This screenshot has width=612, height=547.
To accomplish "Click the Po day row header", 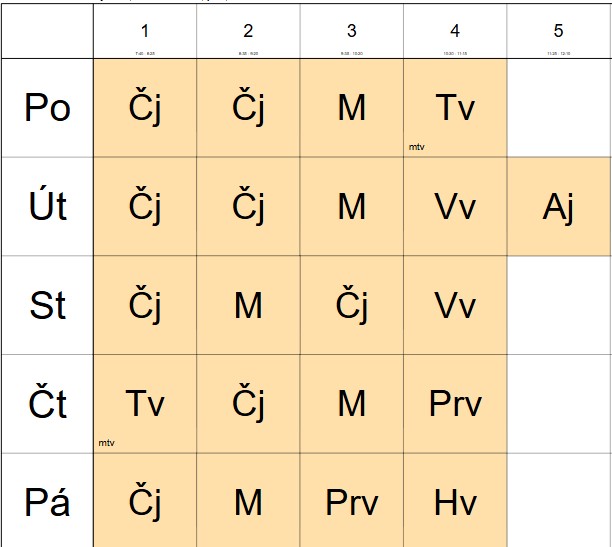I will (47, 108).
